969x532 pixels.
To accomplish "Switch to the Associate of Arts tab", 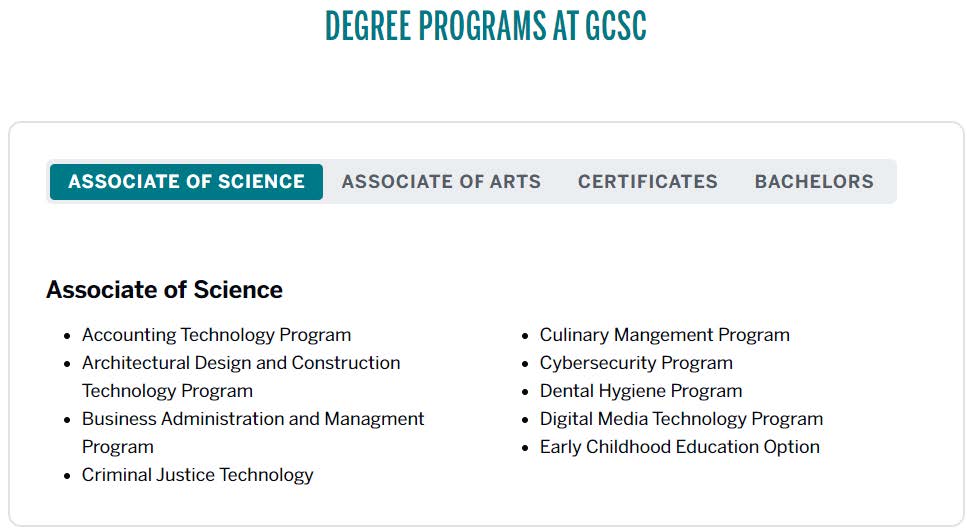I will (441, 182).
